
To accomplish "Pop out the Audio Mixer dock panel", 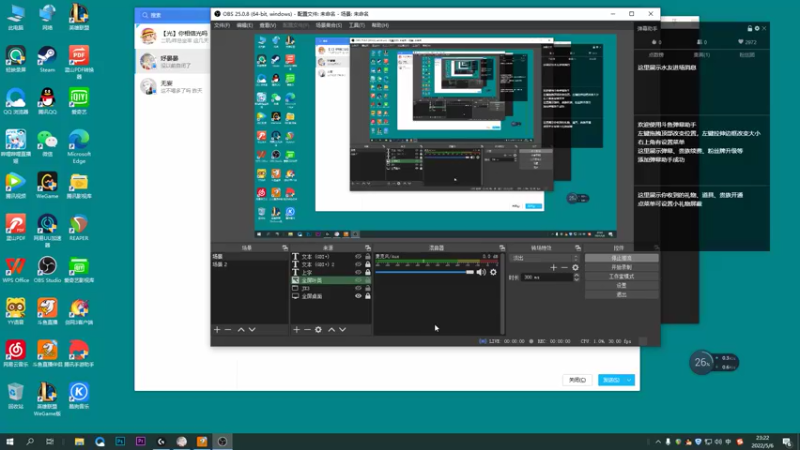I will [x=502, y=248].
